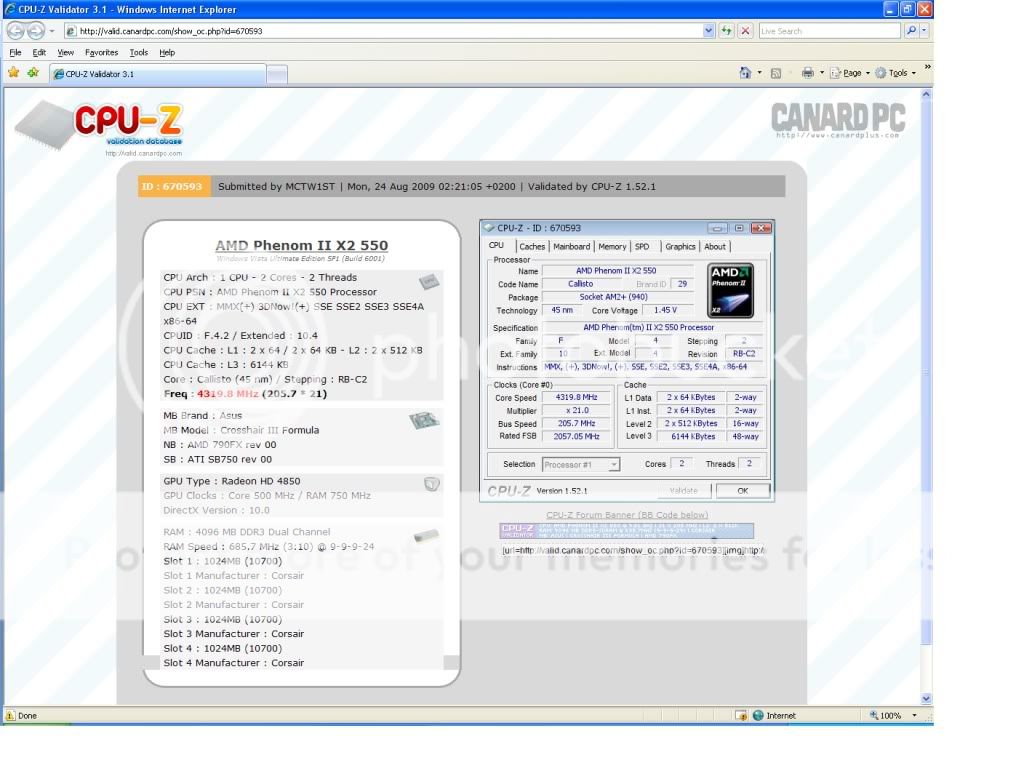The image size is (1024, 768).
Task: Open a new blank browser tab
Action: coord(277,74)
